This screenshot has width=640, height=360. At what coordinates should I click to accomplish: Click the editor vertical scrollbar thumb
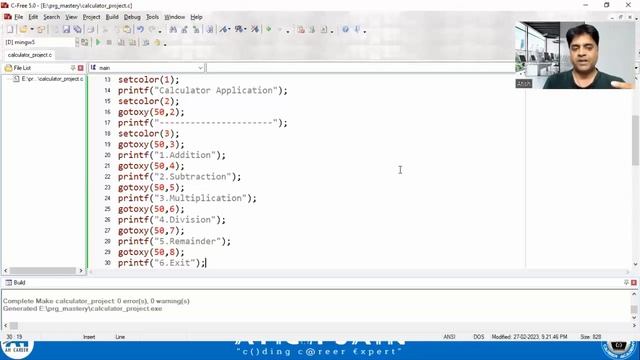636,140
